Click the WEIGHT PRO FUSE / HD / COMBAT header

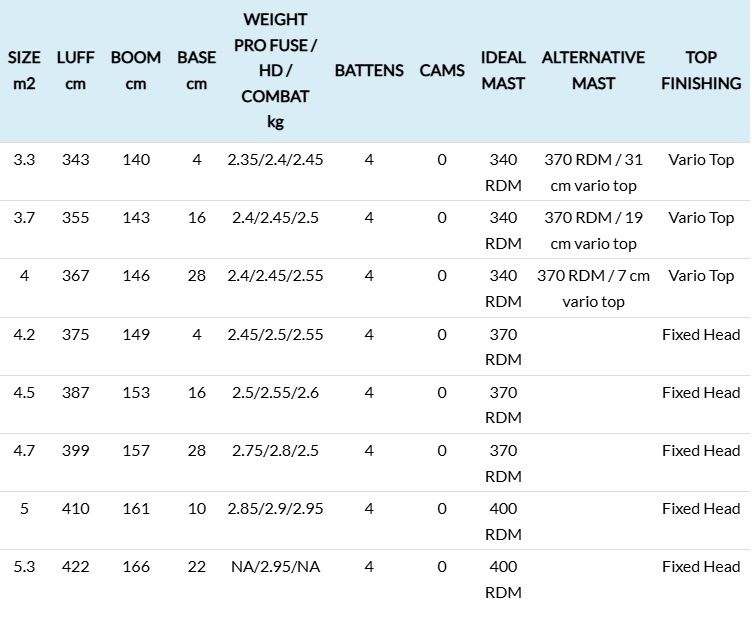(275, 70)
